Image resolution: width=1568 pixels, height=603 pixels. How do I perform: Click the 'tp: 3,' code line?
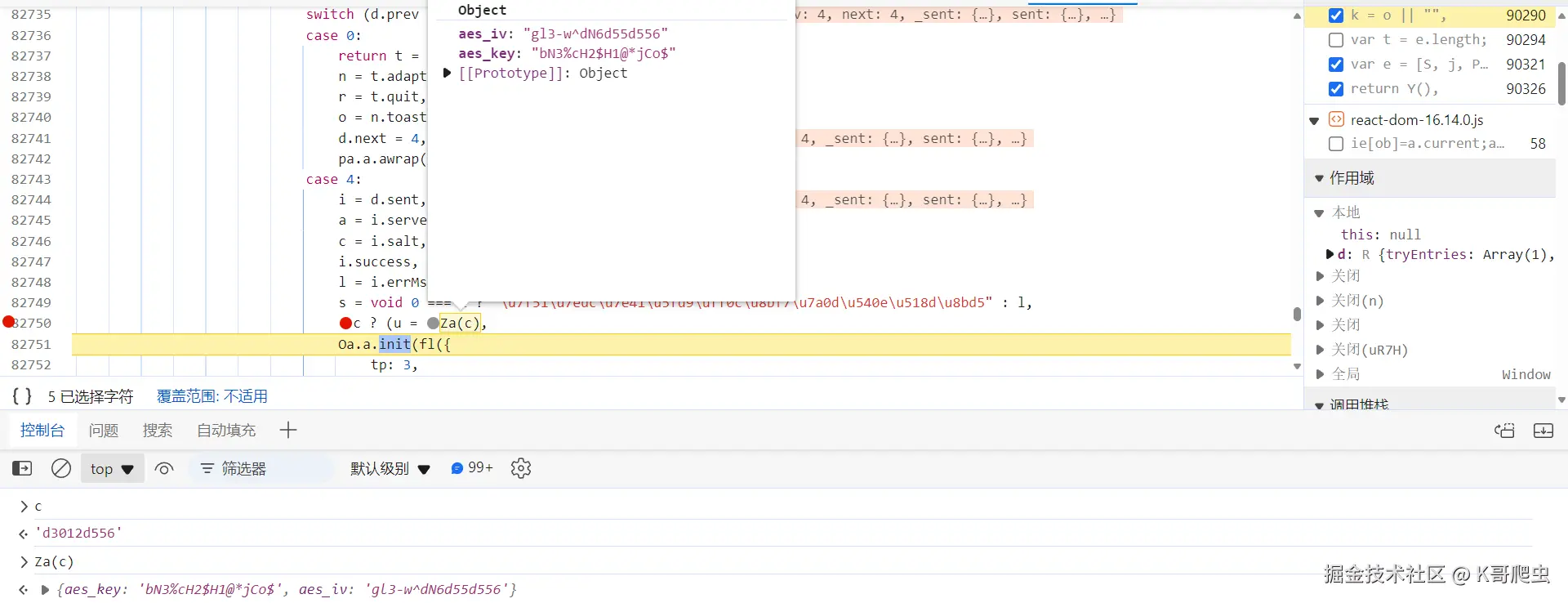pos(394,364)
